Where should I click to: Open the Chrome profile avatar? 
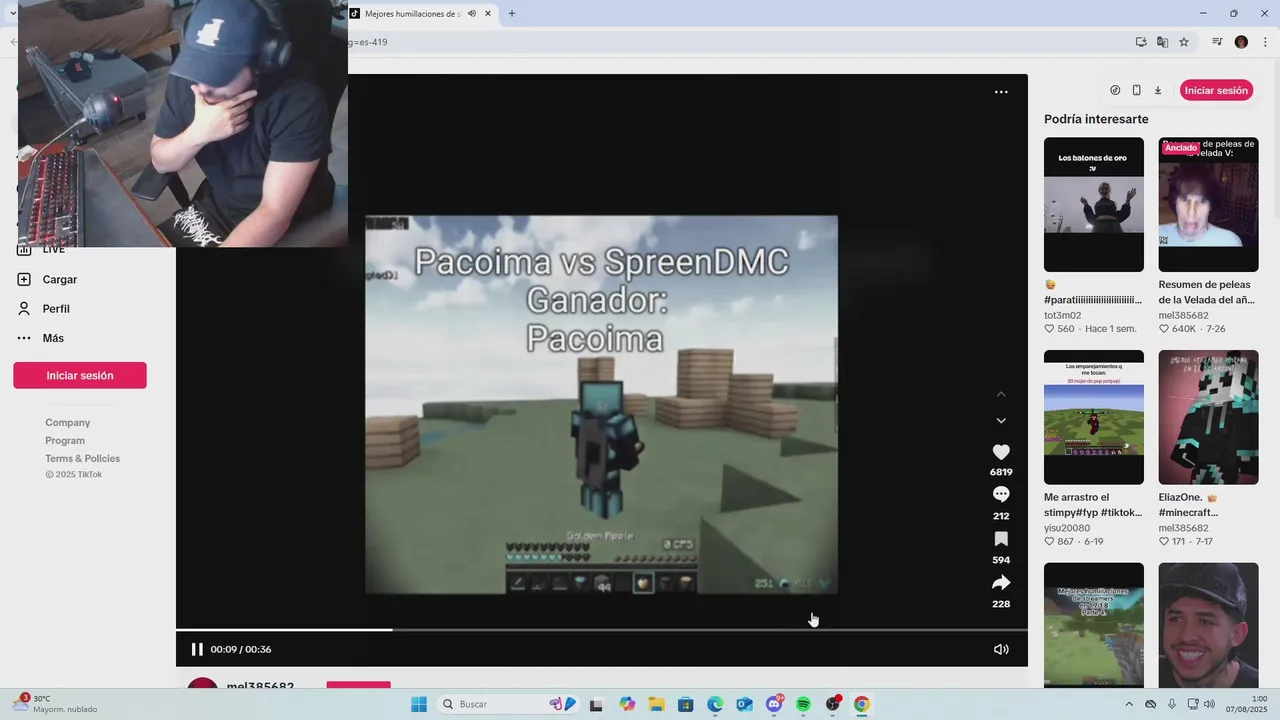pyautogui.click(x=1241, y=42)
